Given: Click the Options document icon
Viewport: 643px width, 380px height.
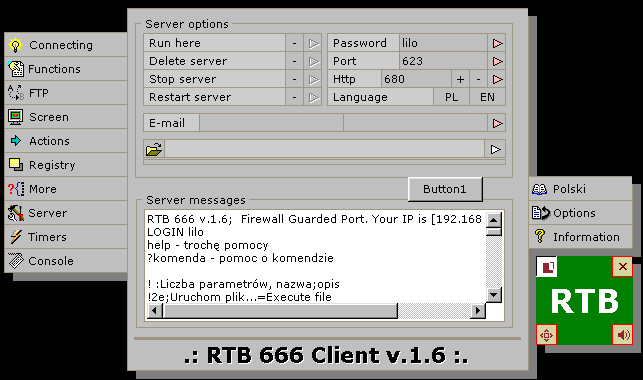Looking at the screenshot, I should pos(540,213).
